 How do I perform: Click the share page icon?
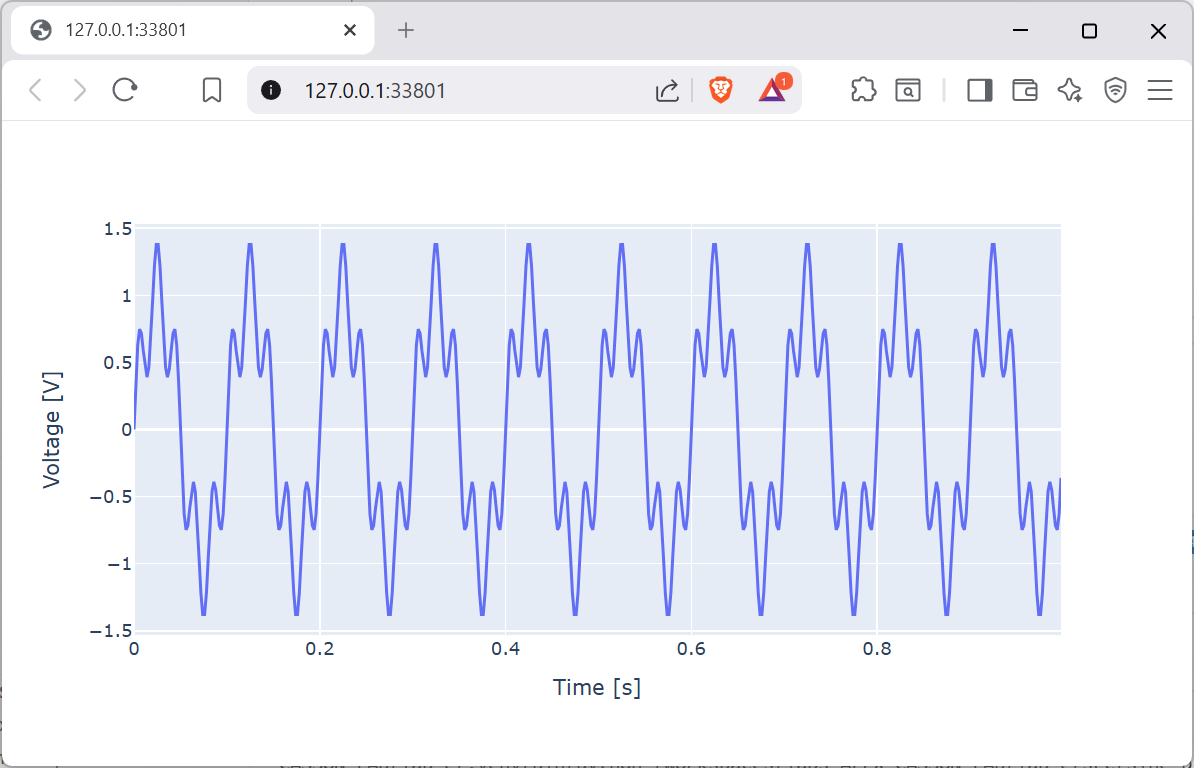(667, 91)
